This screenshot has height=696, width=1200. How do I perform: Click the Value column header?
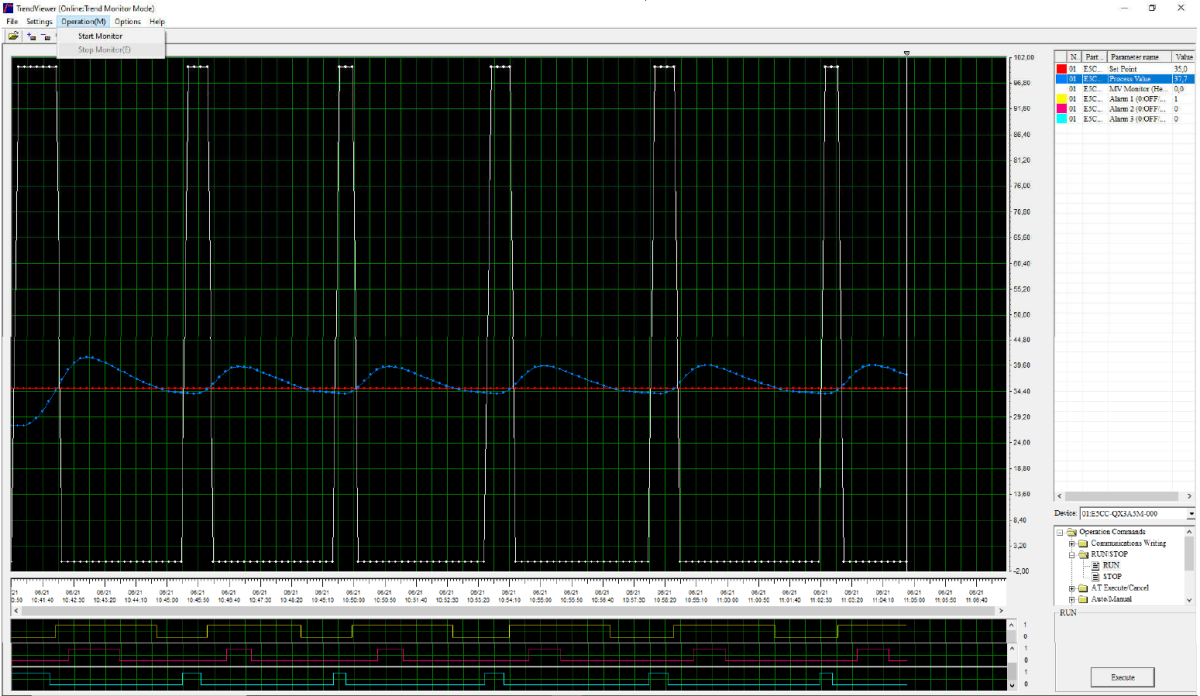(1183, 57)
